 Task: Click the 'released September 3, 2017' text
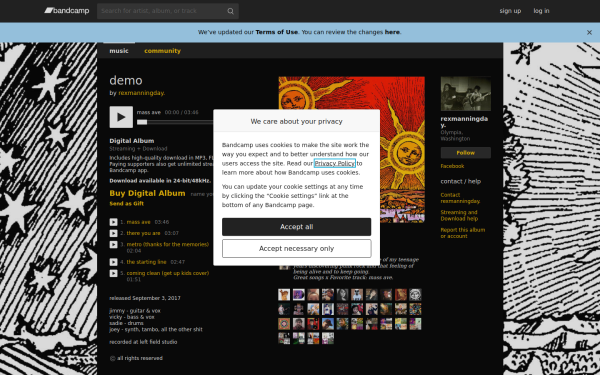click(145, 298)
